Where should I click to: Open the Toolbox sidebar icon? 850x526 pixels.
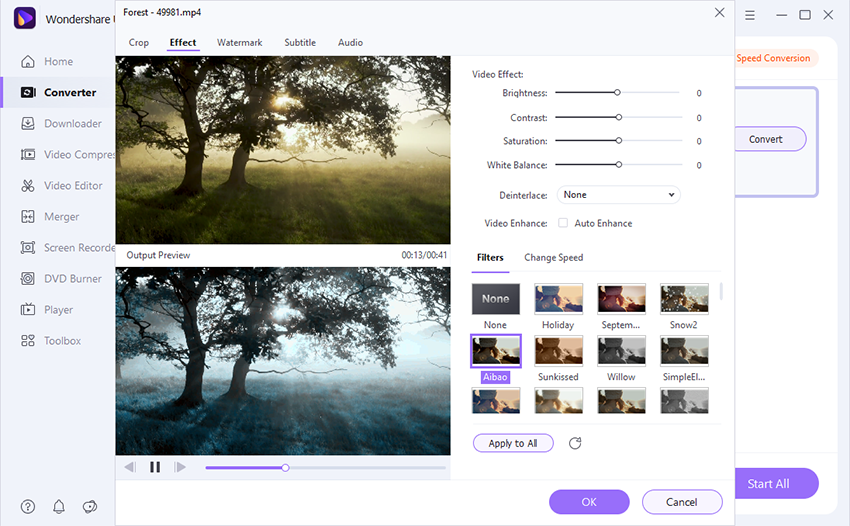(28, 341)
